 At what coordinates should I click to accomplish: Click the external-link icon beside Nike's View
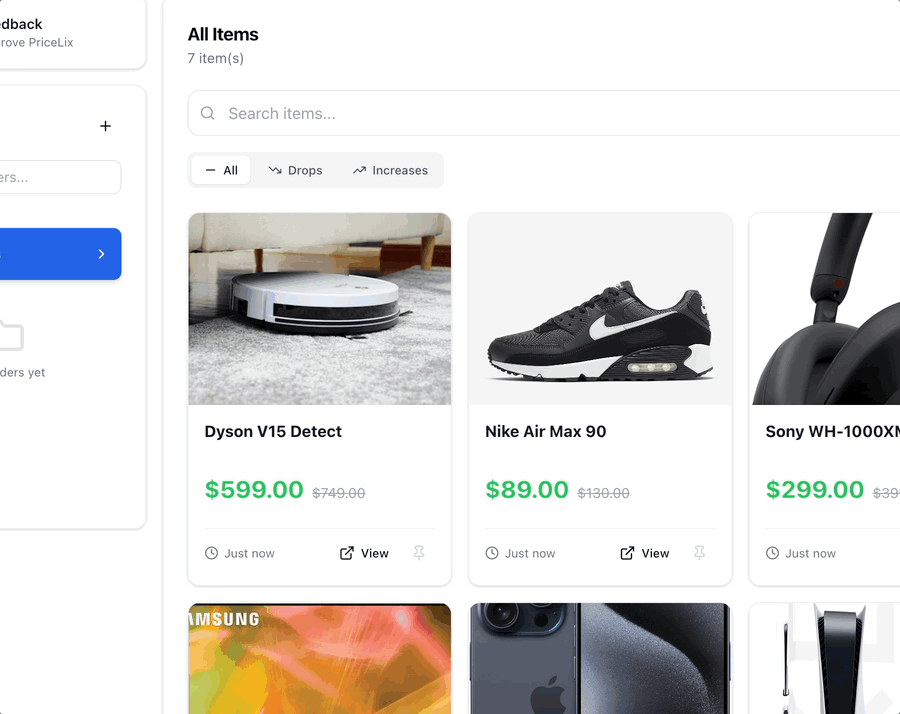[x=628, y=552]
